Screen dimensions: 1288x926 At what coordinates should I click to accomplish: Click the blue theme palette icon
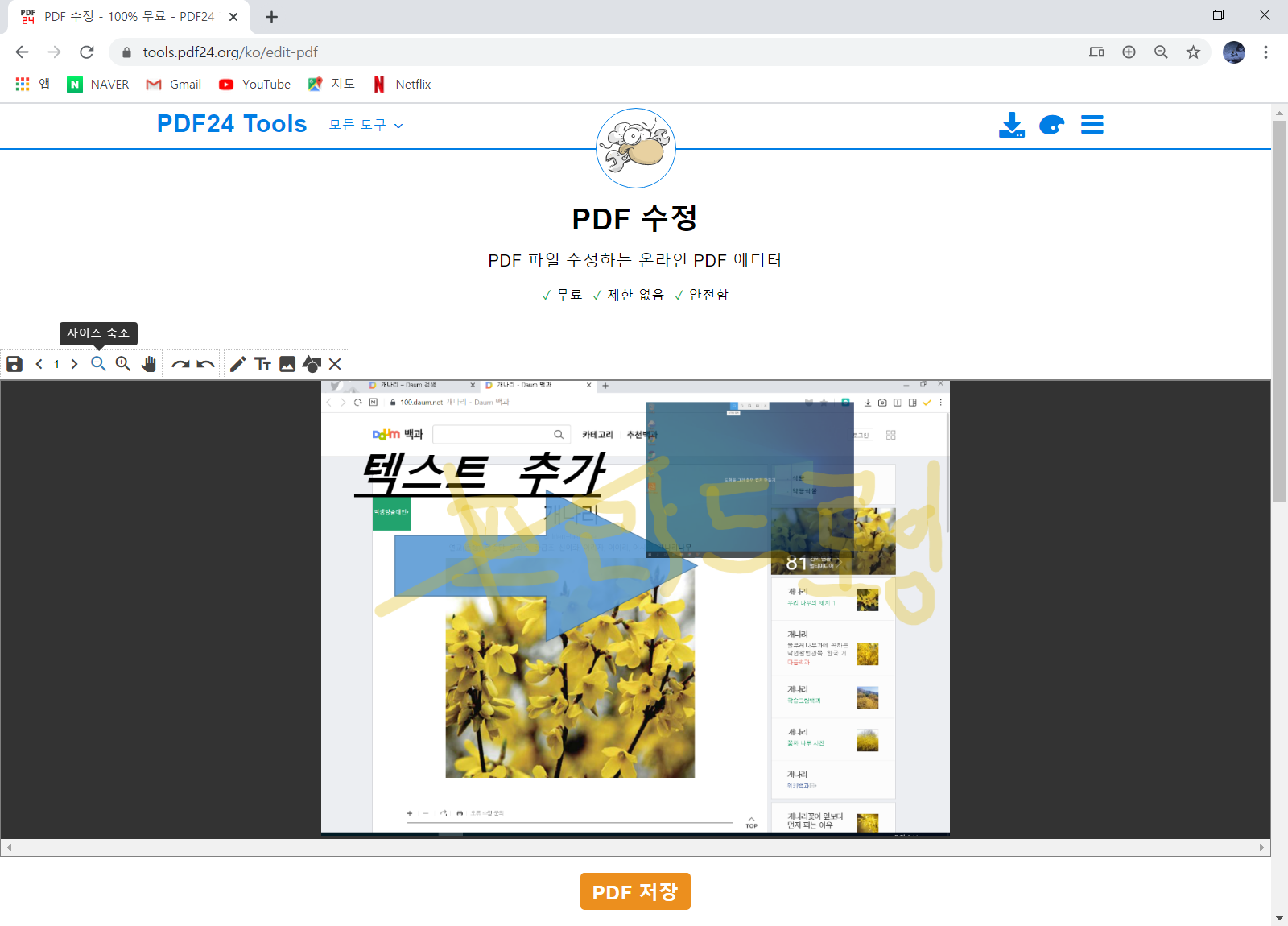pos(1052,125)
